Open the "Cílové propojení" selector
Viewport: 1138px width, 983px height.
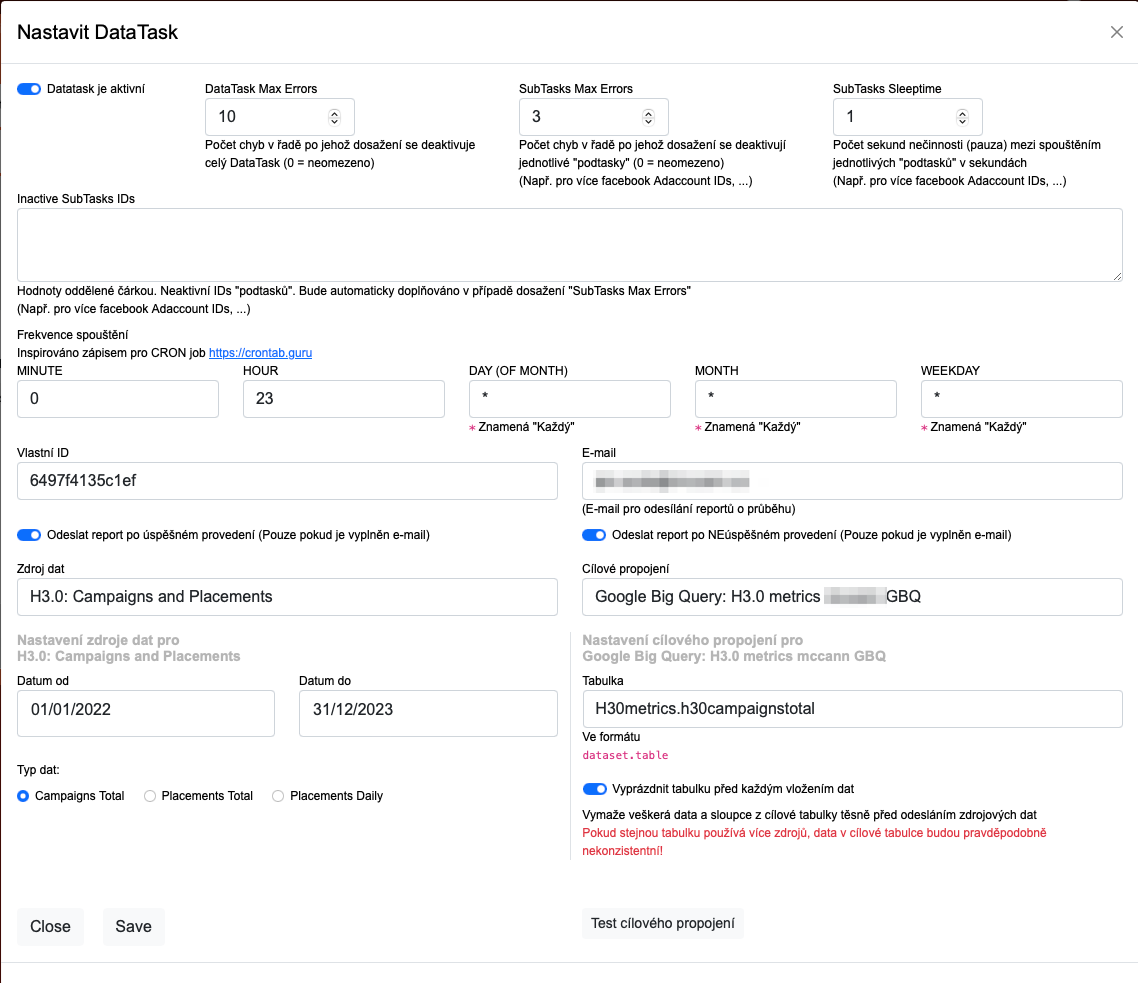(854, 597)
